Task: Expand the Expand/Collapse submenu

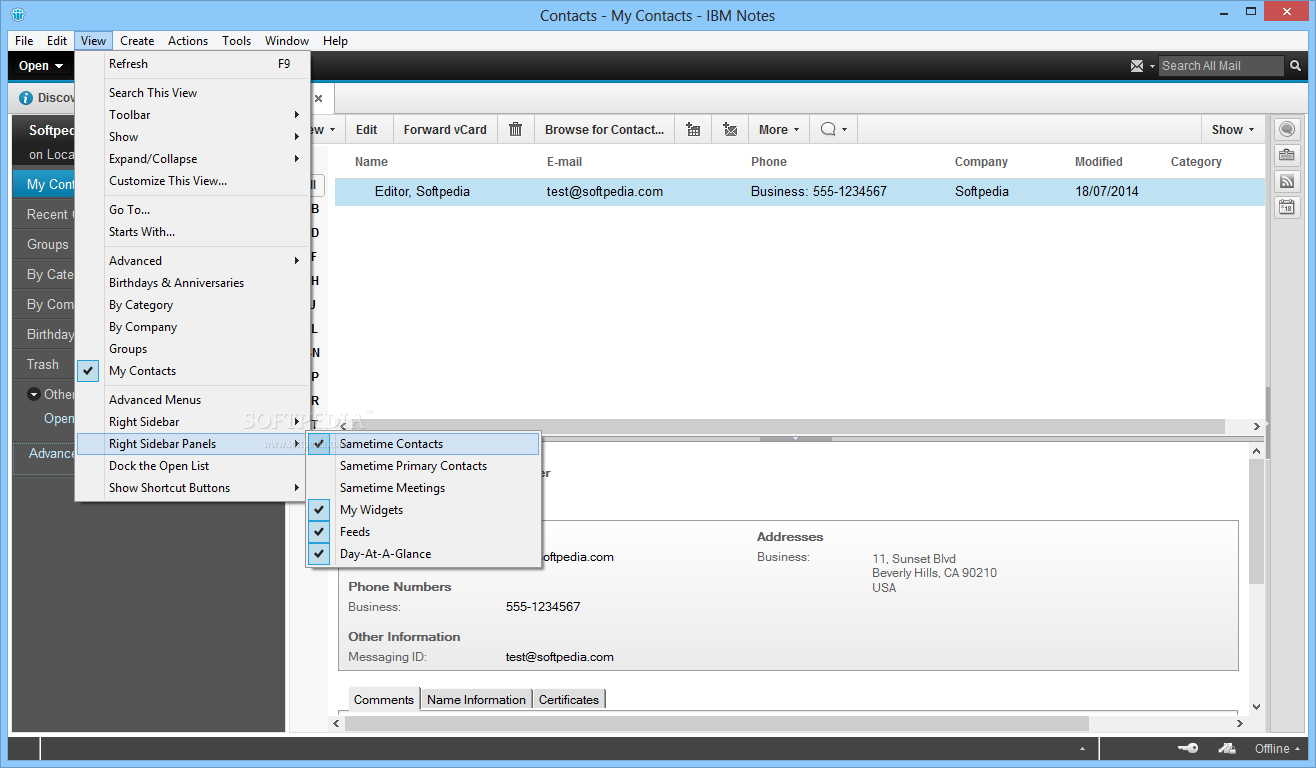Action: [x=192, y=159]
